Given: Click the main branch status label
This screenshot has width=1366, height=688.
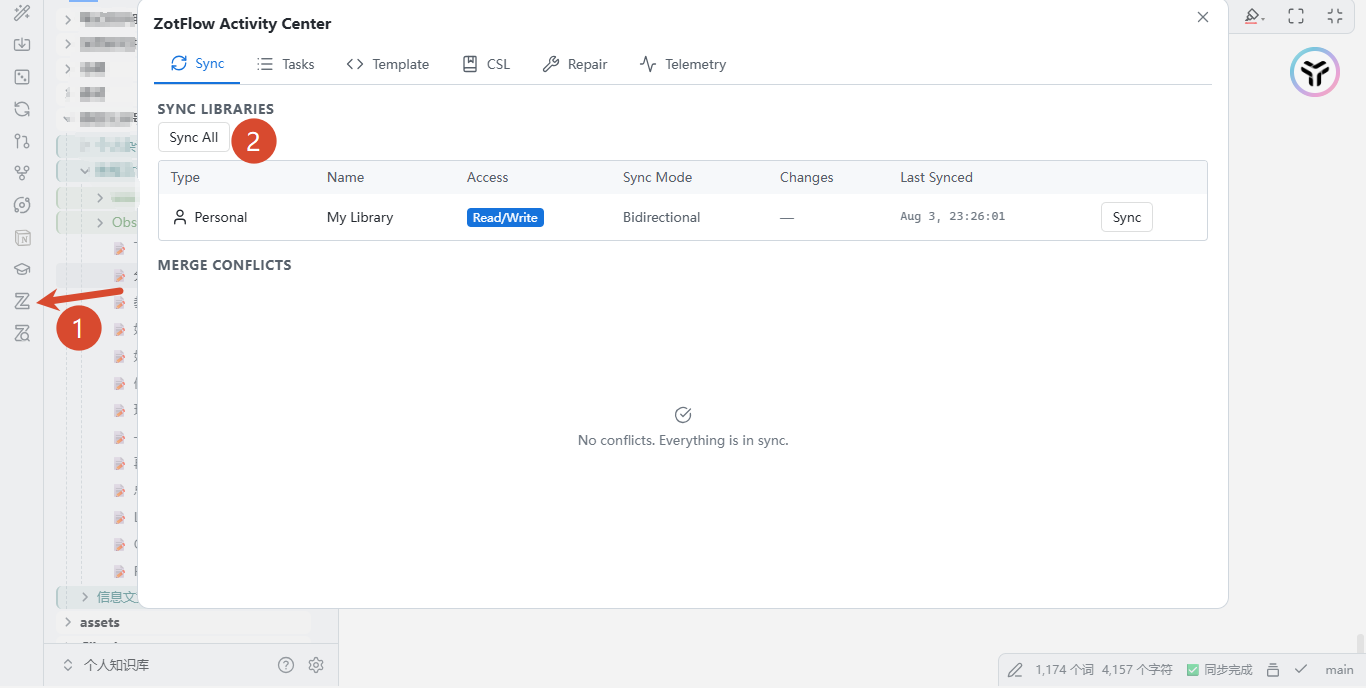Looking at the screenshot, I should (1339, 670).
